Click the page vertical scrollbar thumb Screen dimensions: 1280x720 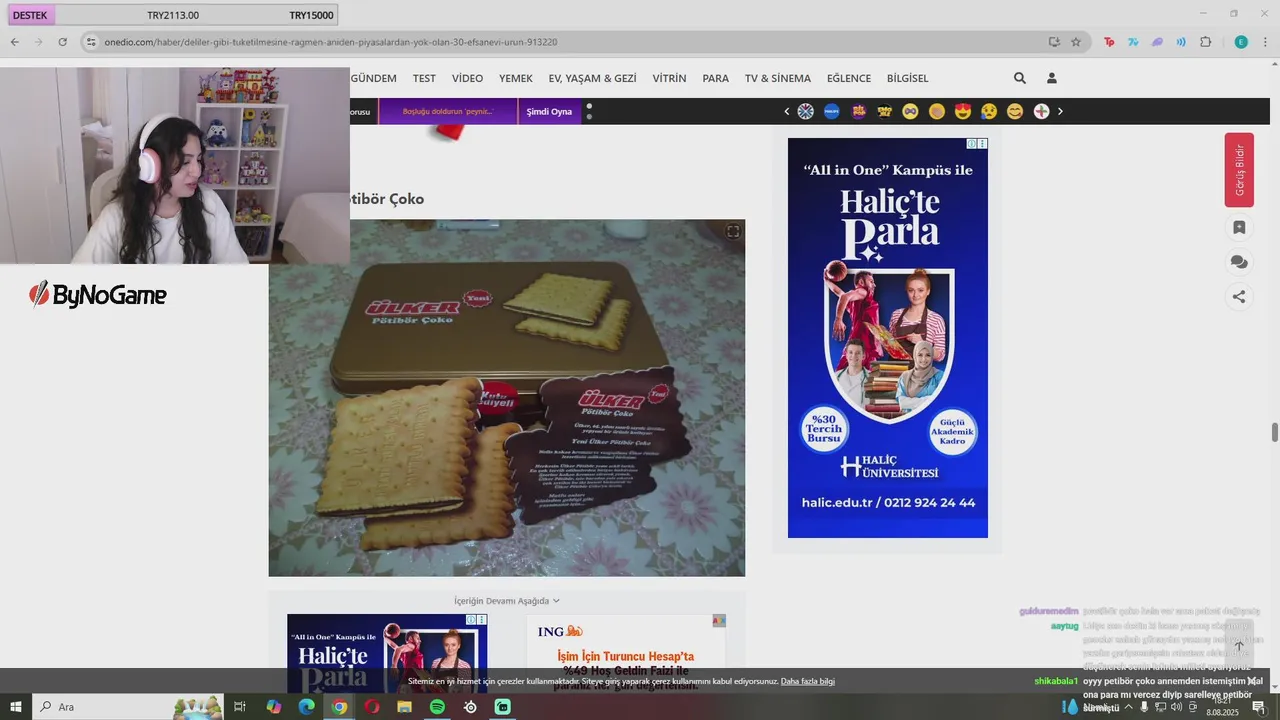coord(1275,432)
